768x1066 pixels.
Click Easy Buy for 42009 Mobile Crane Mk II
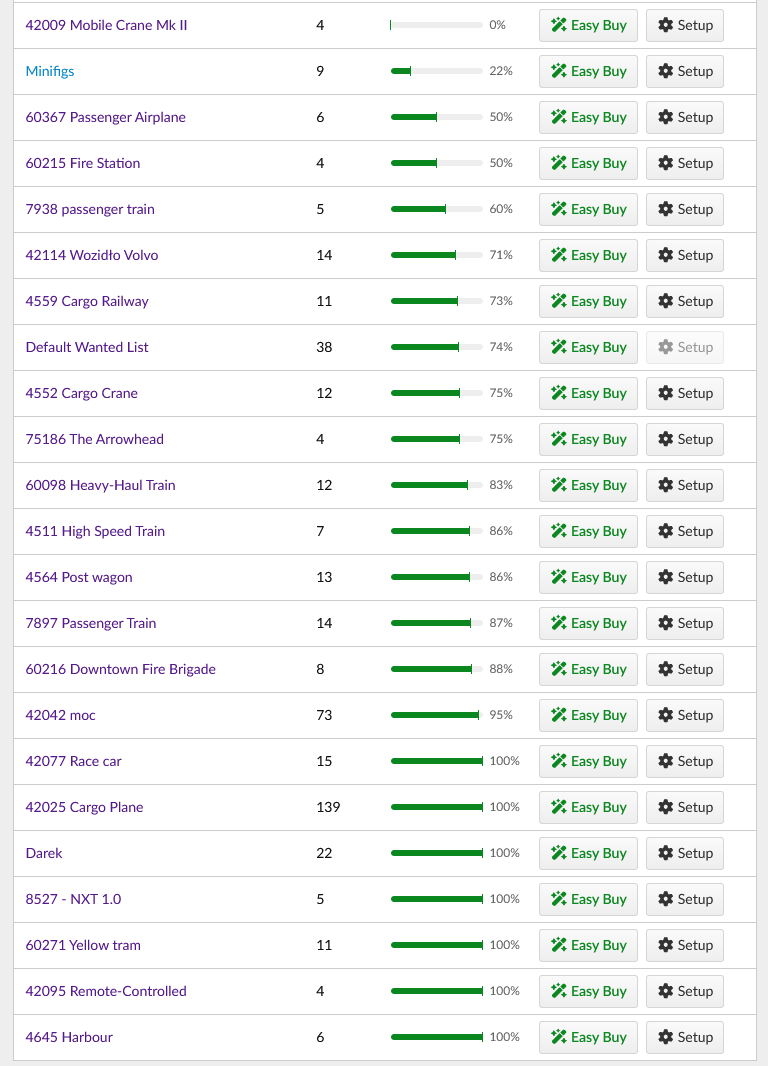588,25
